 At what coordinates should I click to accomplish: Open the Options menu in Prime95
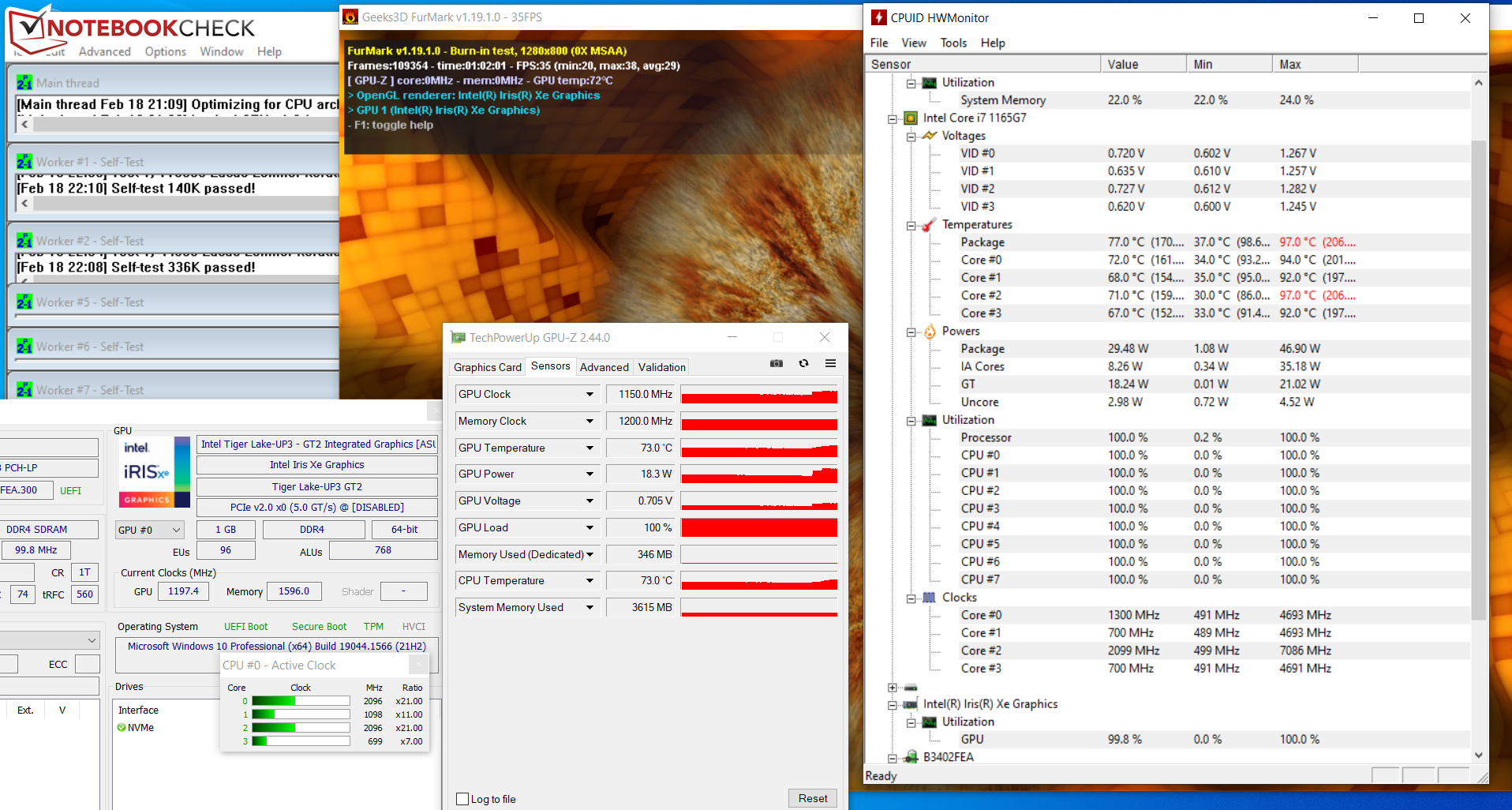pos(166,51)
